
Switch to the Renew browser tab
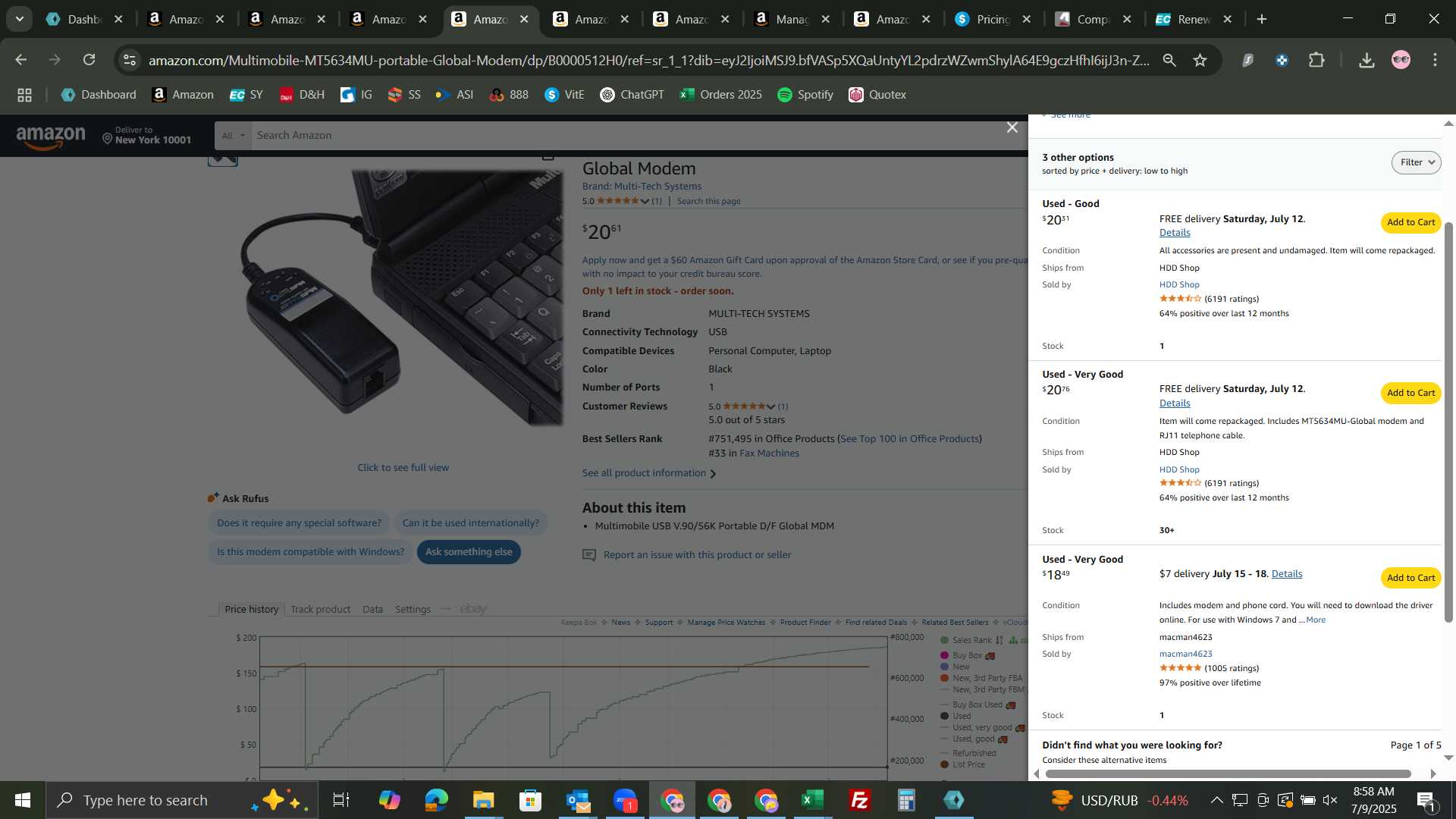pos(1194,20)
